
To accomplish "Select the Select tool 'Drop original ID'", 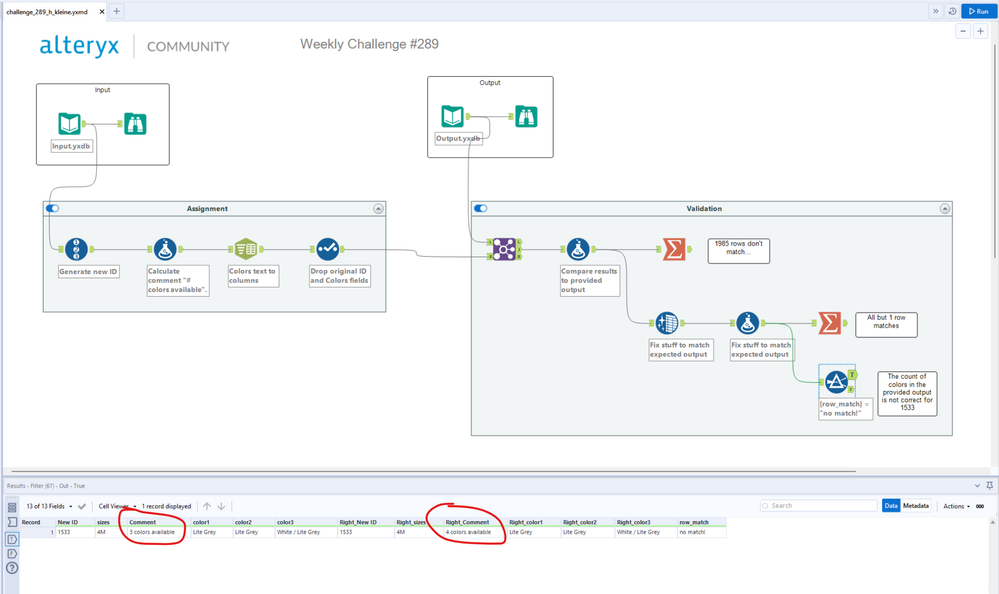I will point(327,249).
